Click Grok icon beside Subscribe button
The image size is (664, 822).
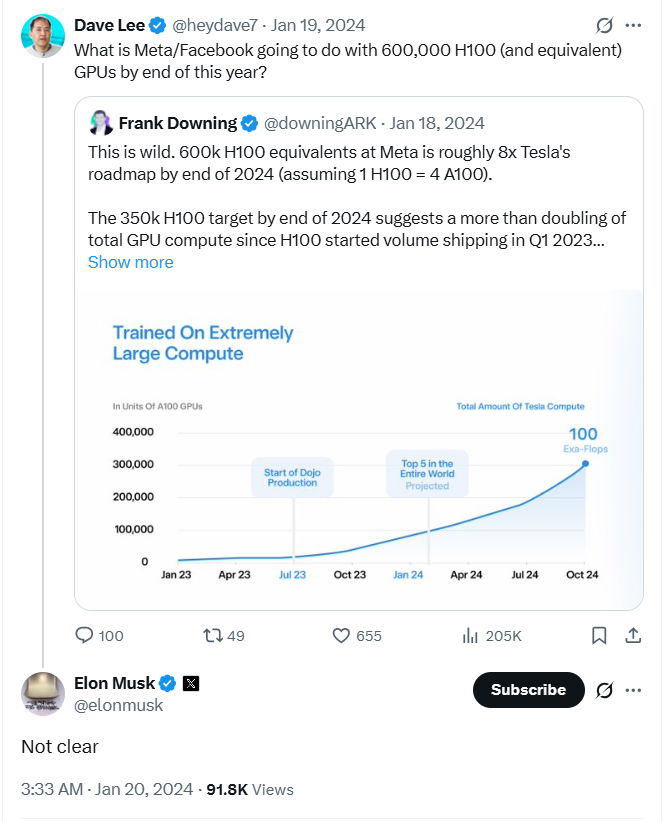coord(604,690)
